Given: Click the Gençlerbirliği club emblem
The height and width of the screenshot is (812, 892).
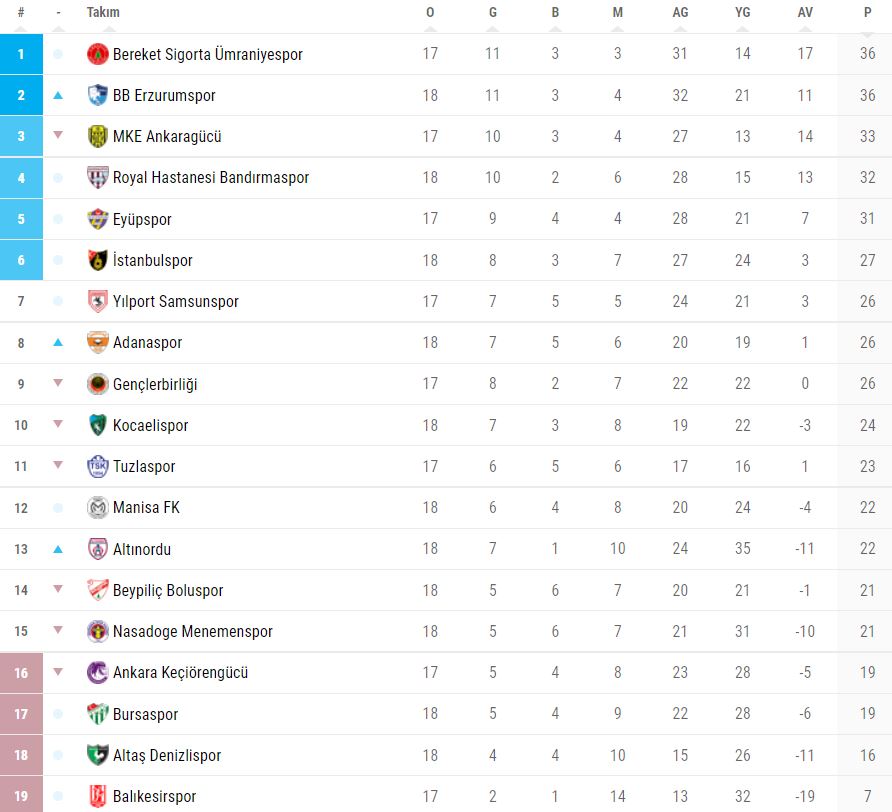Looking at the screenshot, I should (97, 384).
